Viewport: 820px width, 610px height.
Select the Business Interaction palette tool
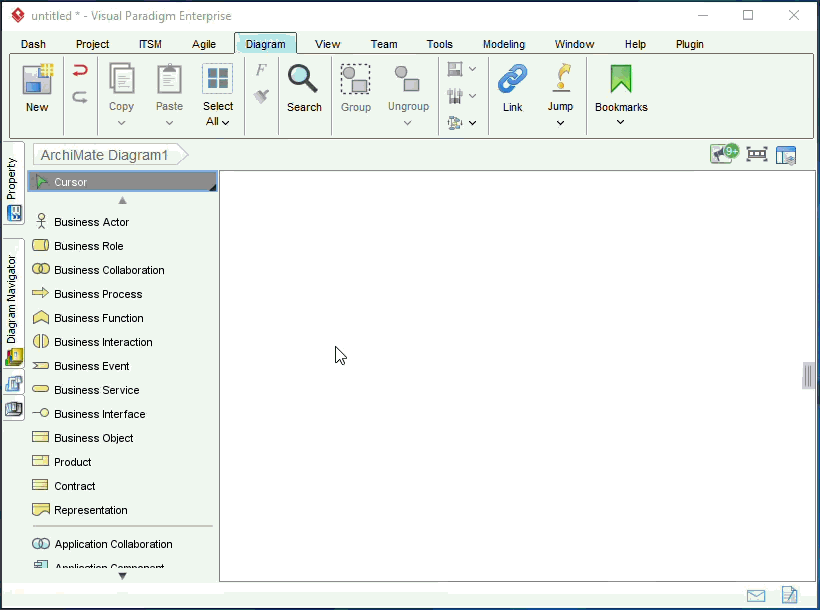(x=122, y=342)
